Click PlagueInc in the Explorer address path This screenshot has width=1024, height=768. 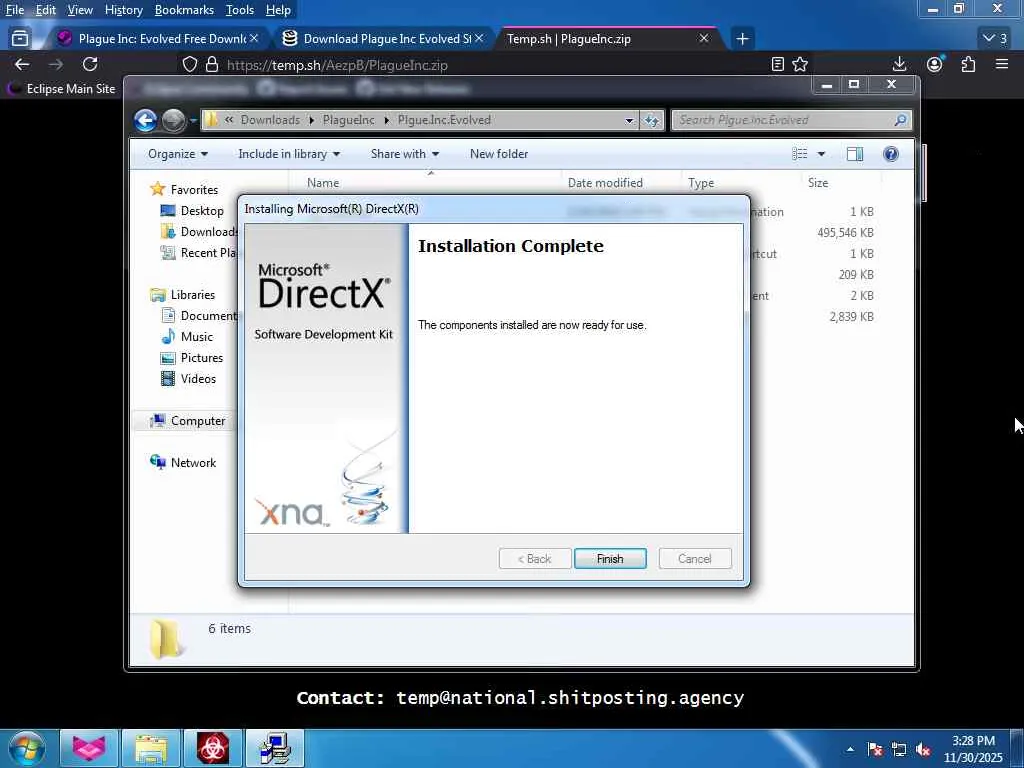coord(349,120)
